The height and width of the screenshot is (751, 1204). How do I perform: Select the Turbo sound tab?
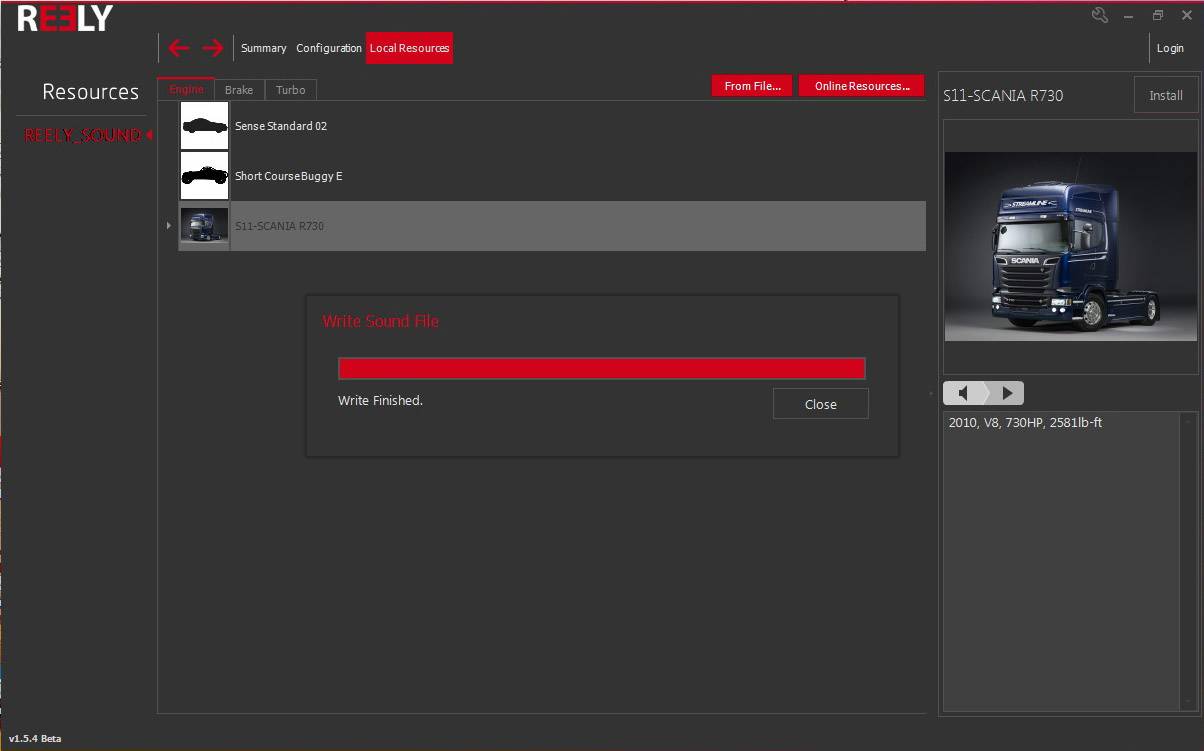click(290, 89)
